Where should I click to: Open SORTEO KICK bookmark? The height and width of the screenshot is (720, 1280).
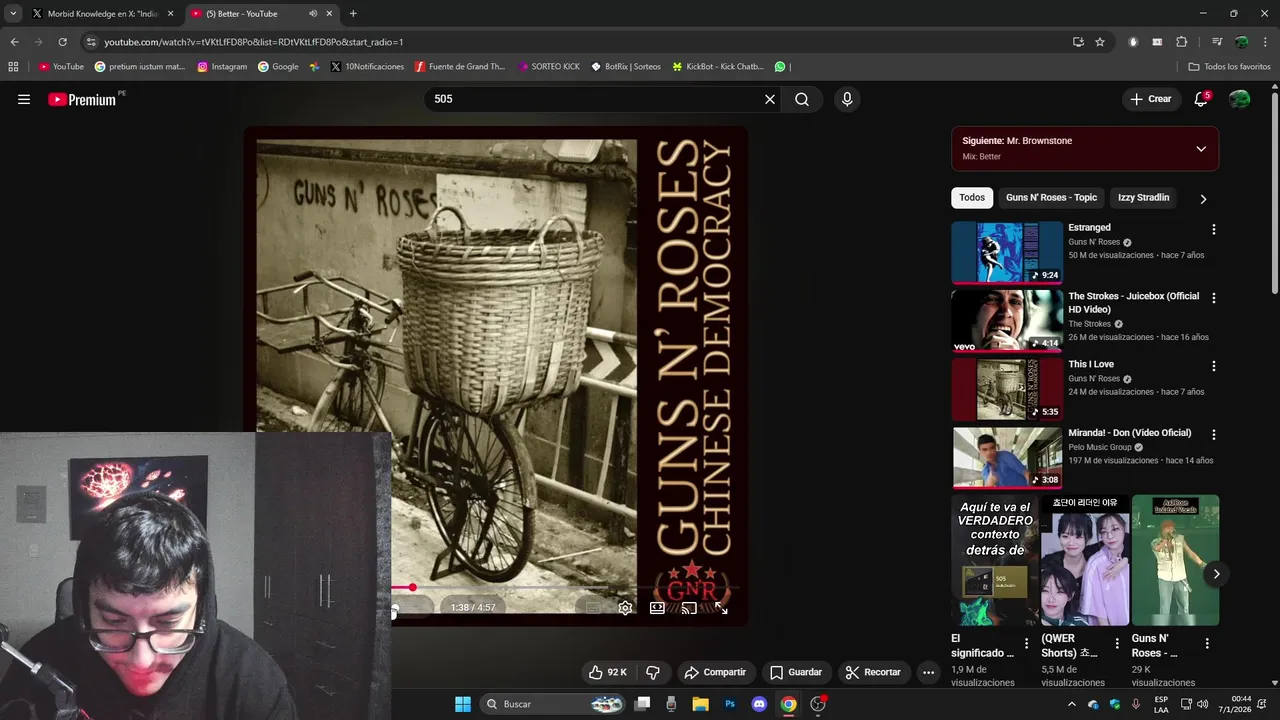[549, 67]
